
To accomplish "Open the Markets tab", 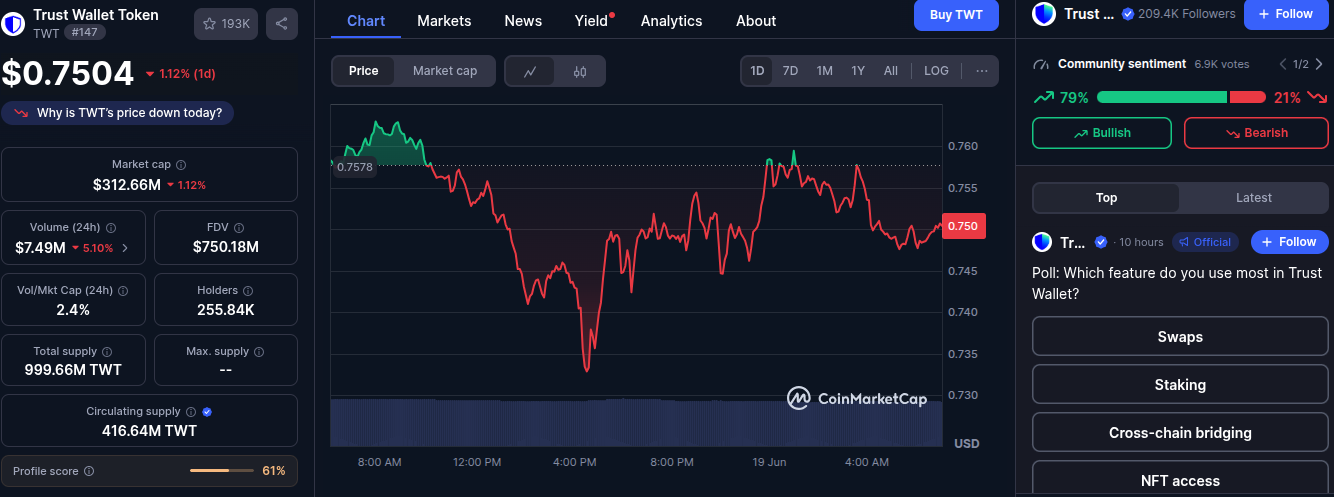I will pos(444,21).
